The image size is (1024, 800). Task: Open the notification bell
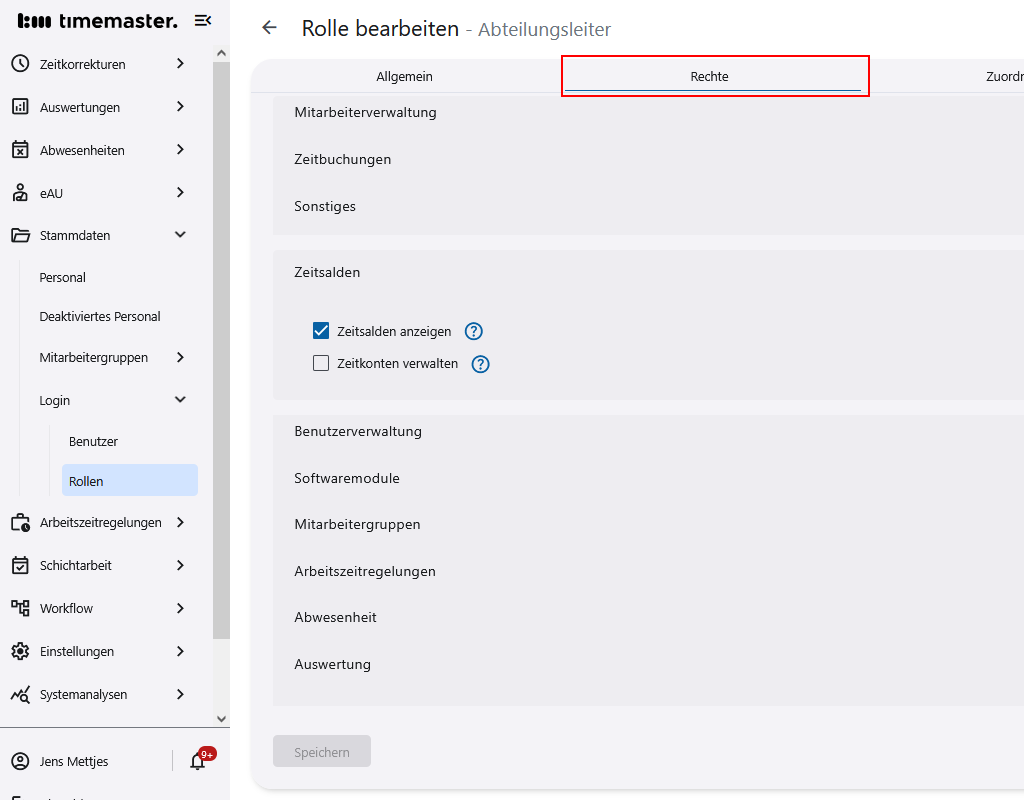[198, 761]
